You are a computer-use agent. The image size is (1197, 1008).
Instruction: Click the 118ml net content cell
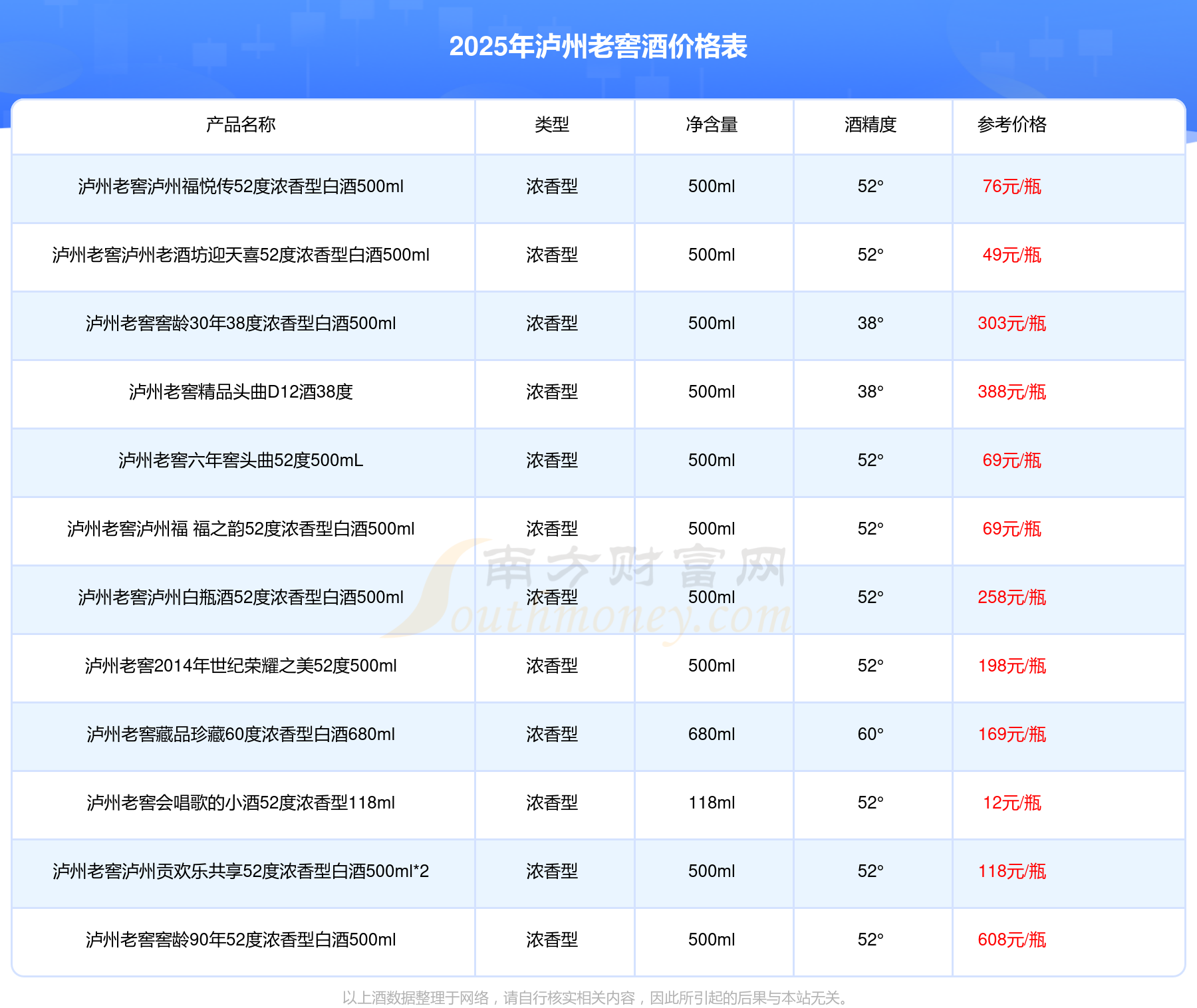click(712, 803)
